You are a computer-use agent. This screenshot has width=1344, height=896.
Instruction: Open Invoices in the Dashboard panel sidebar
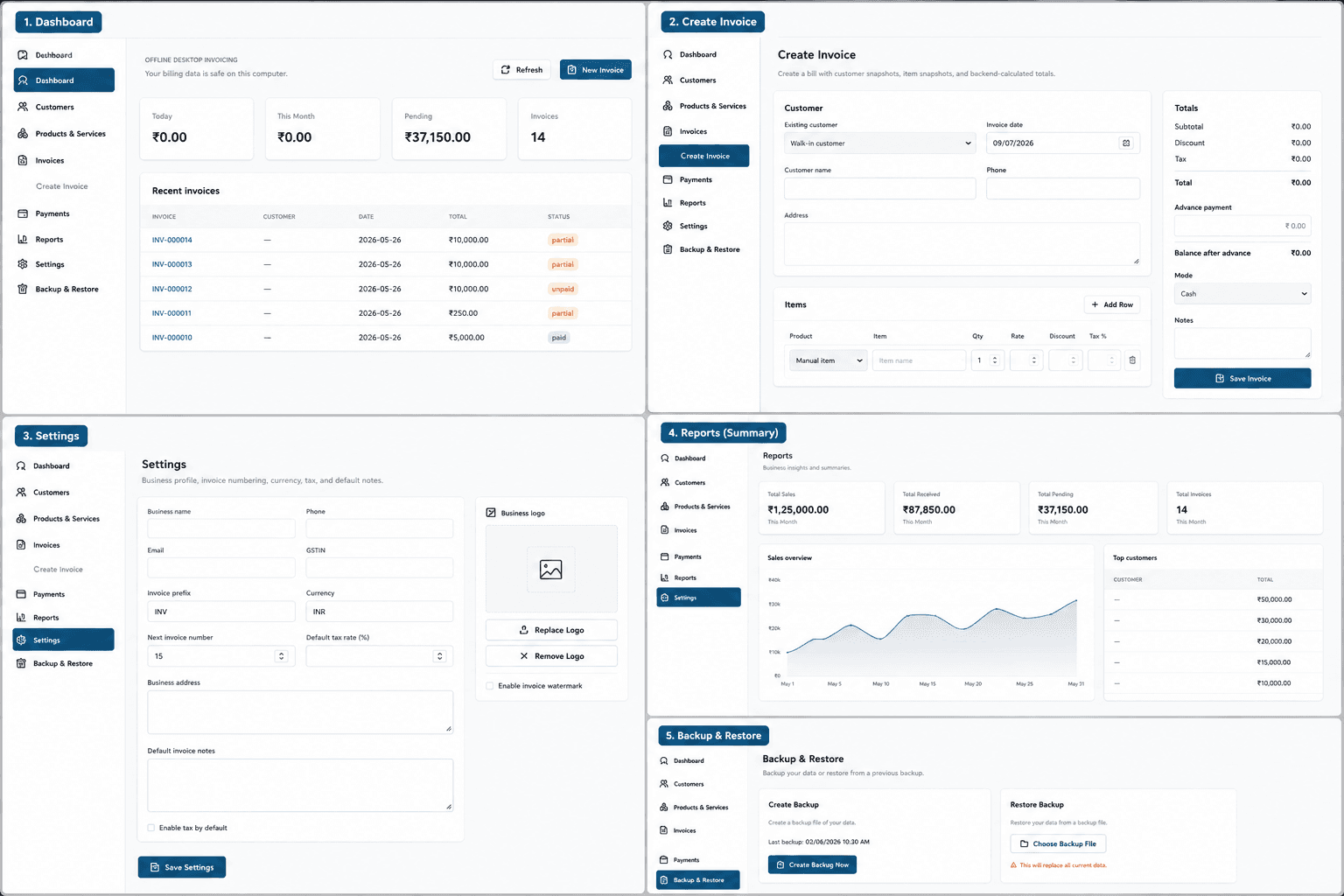point(50,160)
